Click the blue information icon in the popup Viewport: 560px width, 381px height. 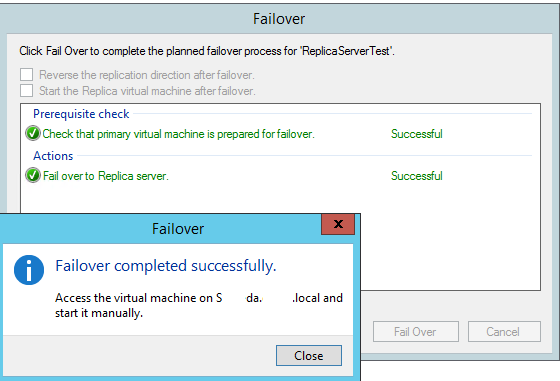coord(29,270)
